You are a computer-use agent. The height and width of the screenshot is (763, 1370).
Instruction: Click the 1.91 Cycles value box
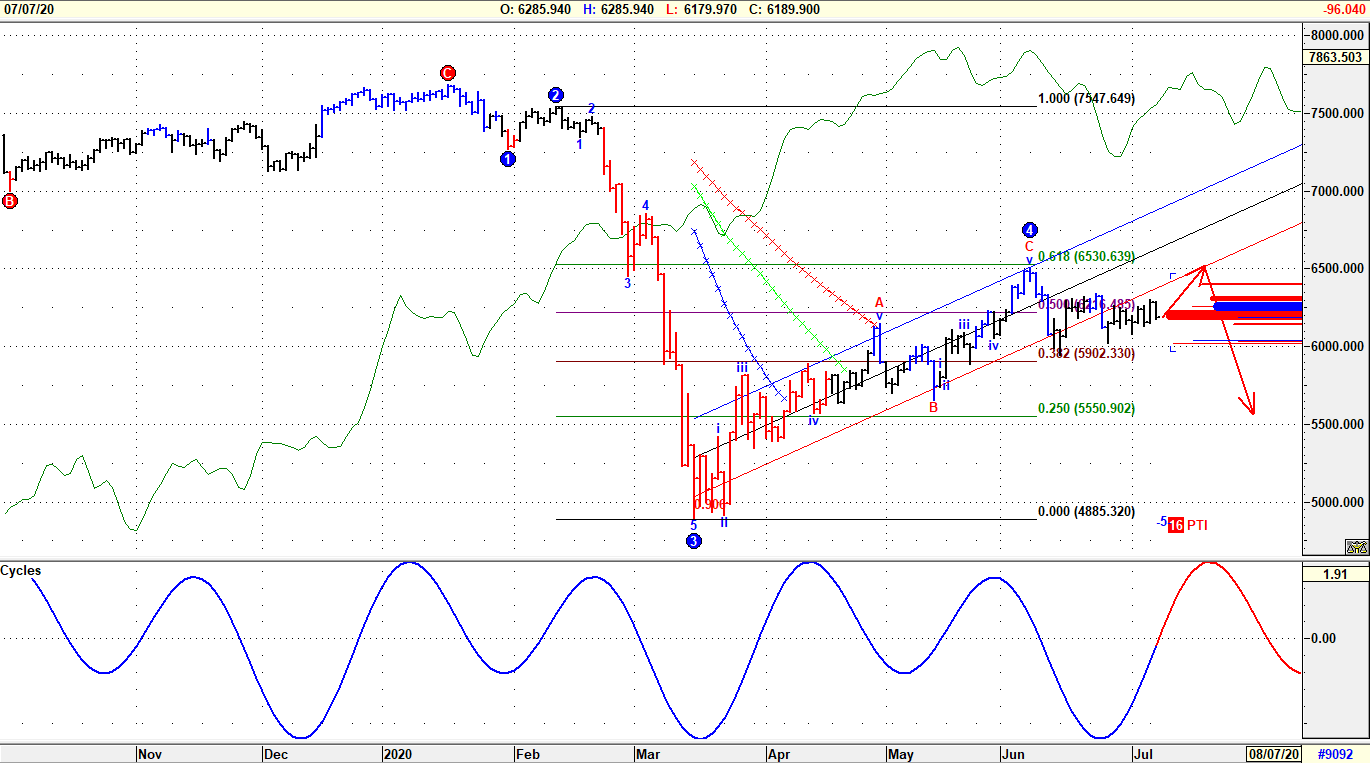pos(1336,574)
